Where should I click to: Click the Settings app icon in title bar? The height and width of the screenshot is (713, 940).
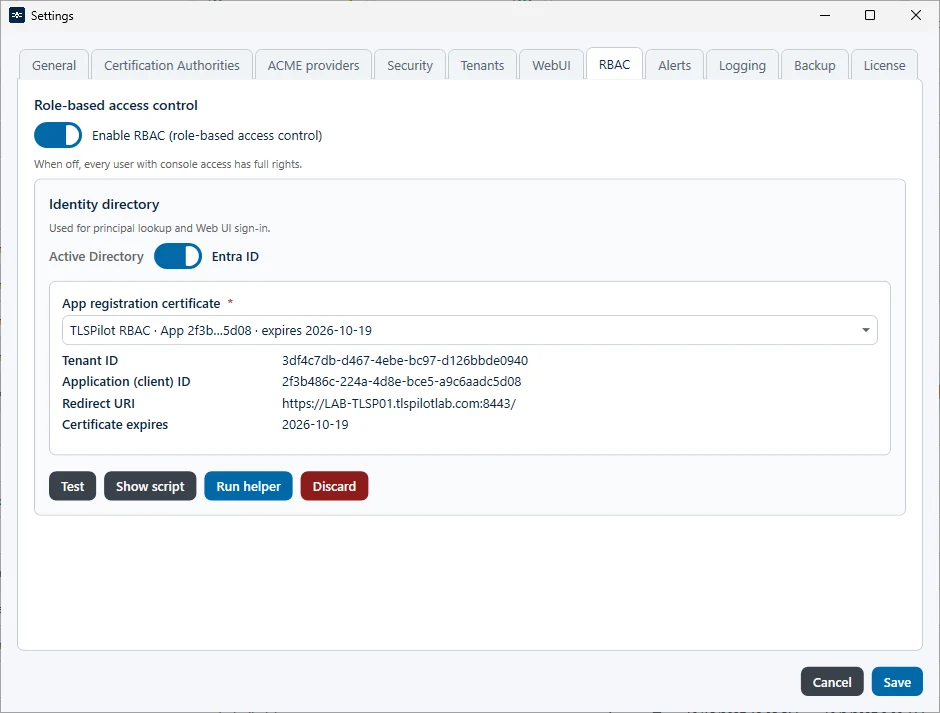coord(17,16)
